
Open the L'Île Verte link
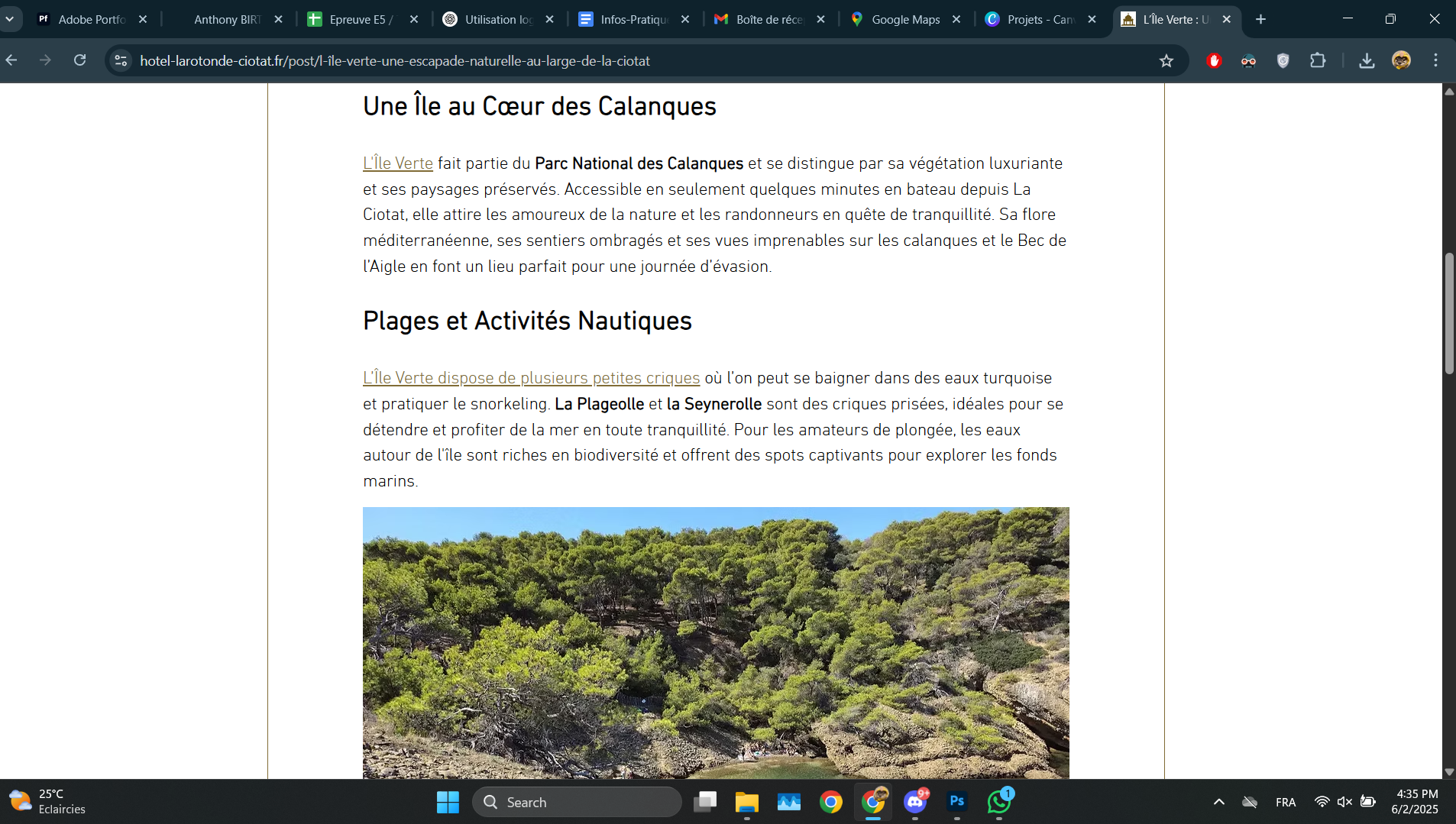[x=398, y=163]
